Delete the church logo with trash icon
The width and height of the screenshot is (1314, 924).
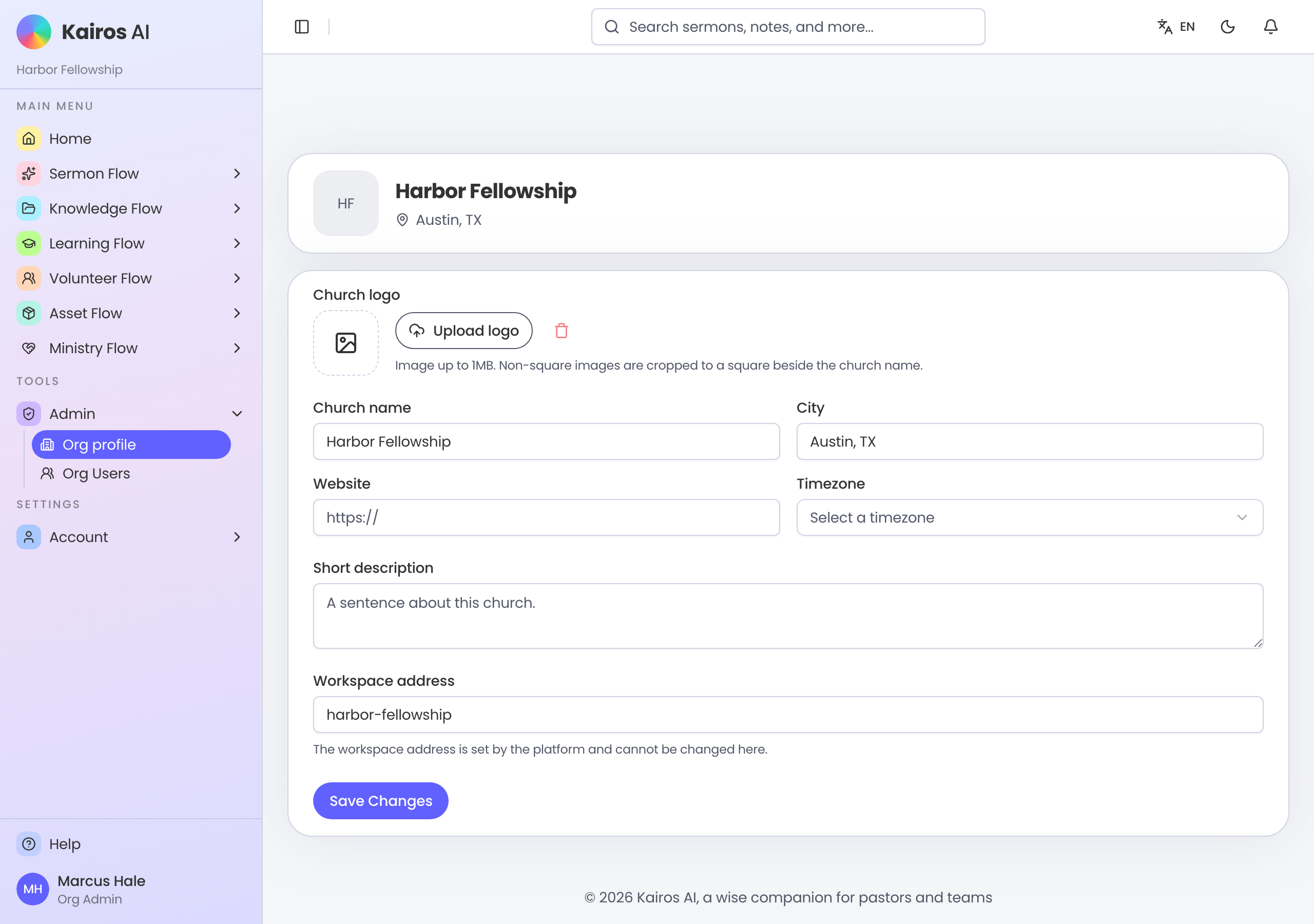pyautogui.click(x=562, y=330)
